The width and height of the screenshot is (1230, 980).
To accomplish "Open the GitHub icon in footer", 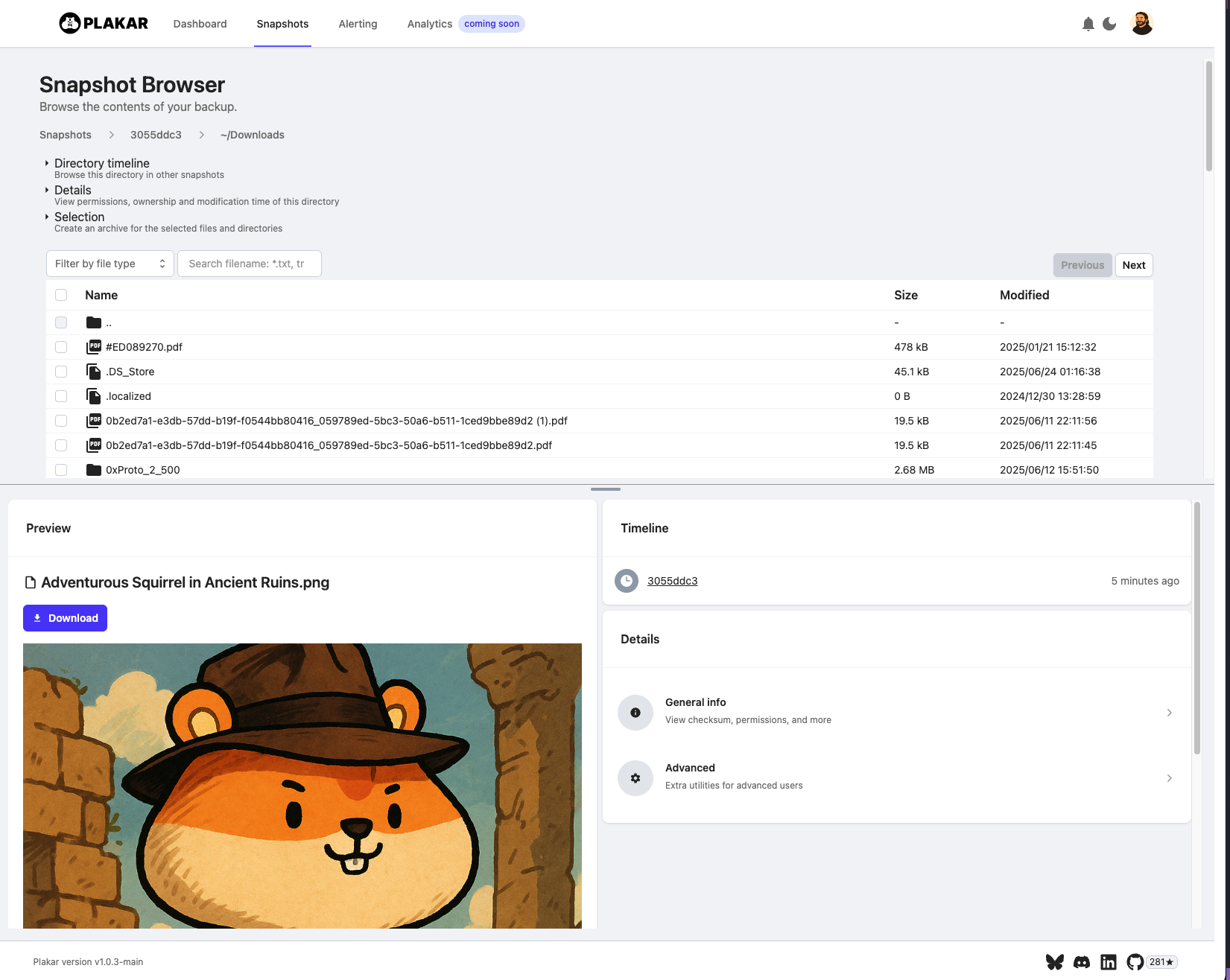I will tap(1135, 962).
